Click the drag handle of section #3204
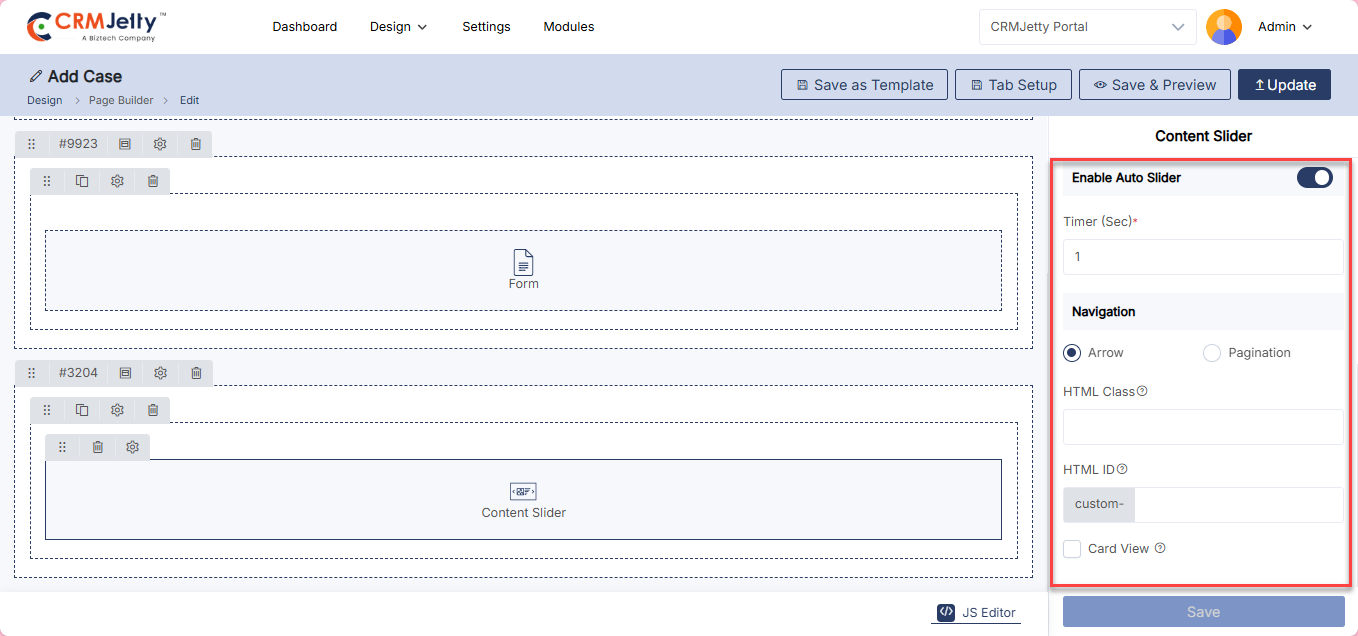This screenshot has width=1358, height=636. tap(31, 373)
